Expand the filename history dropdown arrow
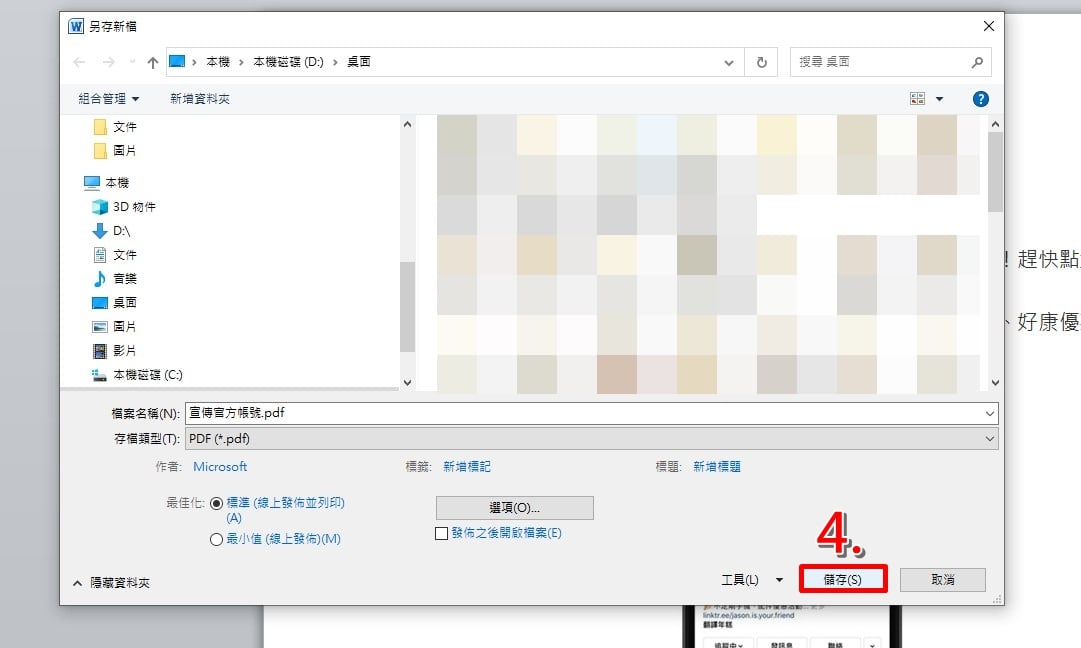Viewport: 1081px width, 648px height. 990,414
